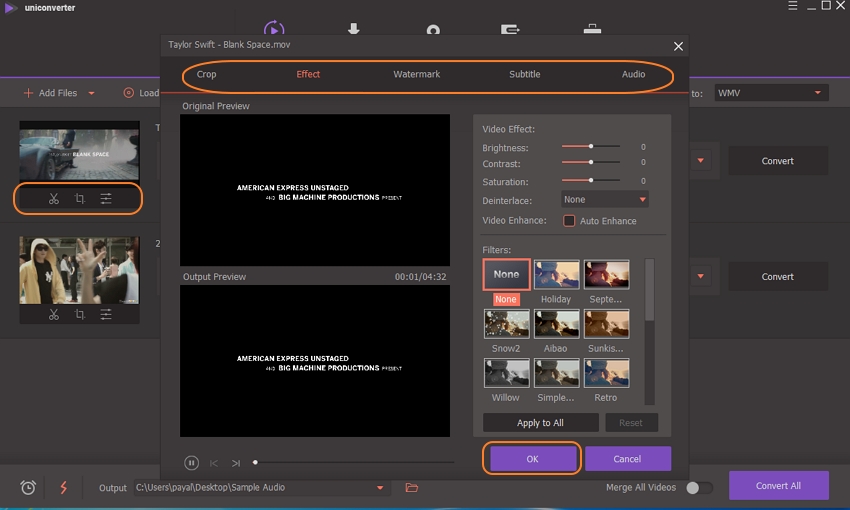This screenshot has width=850, height=510.
Task: Open the WMV output format dropdown
Action: pos(771,93)
